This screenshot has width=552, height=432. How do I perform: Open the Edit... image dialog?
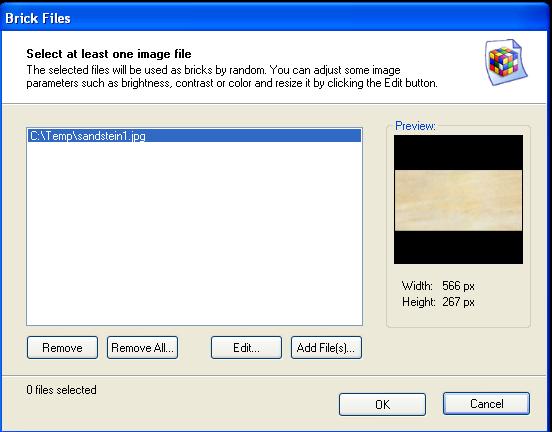pos(246,348)
